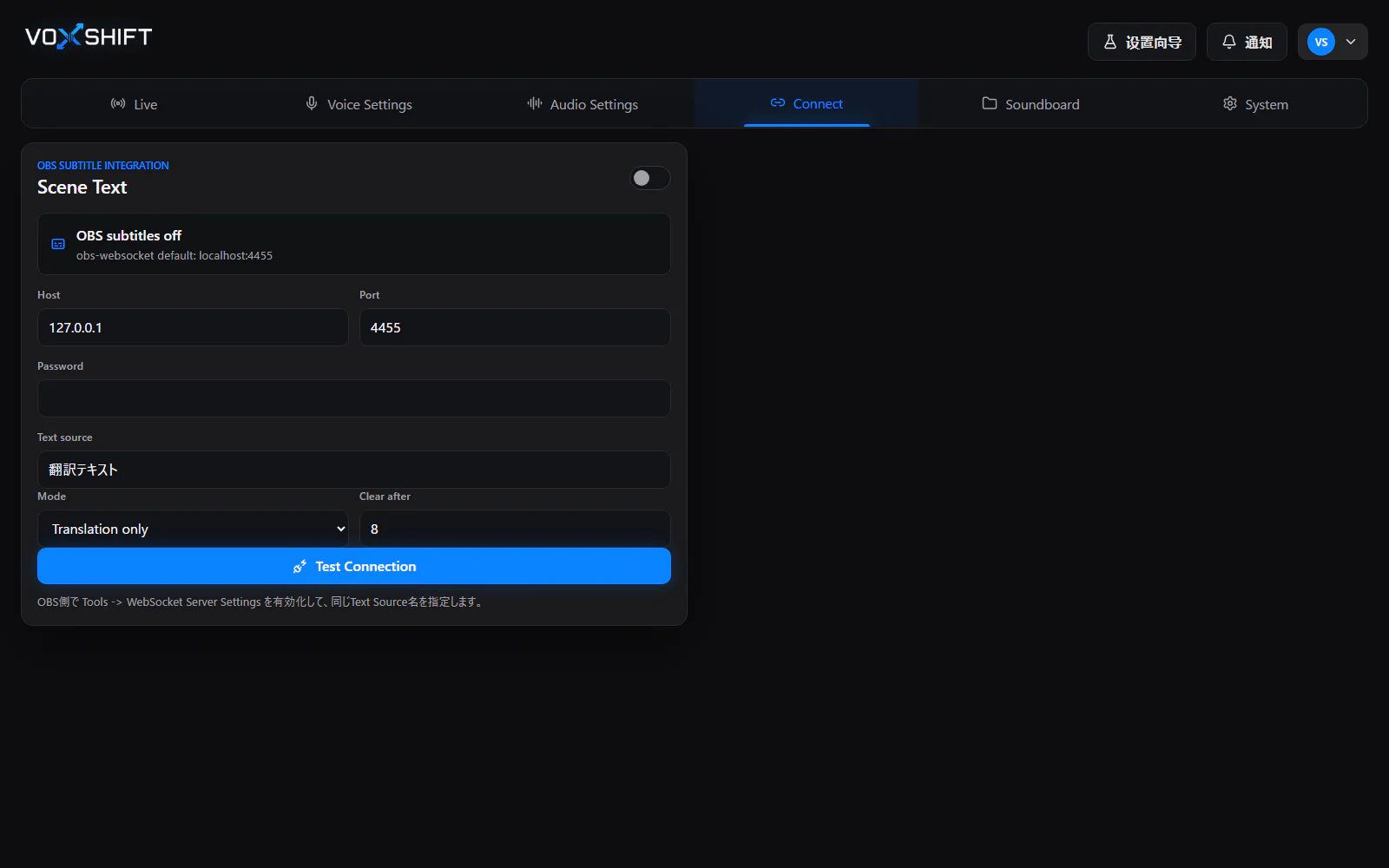This screenshot has height=868, width=1389.
Task: Click the folder icon for Soundboard
Action: 990,103
